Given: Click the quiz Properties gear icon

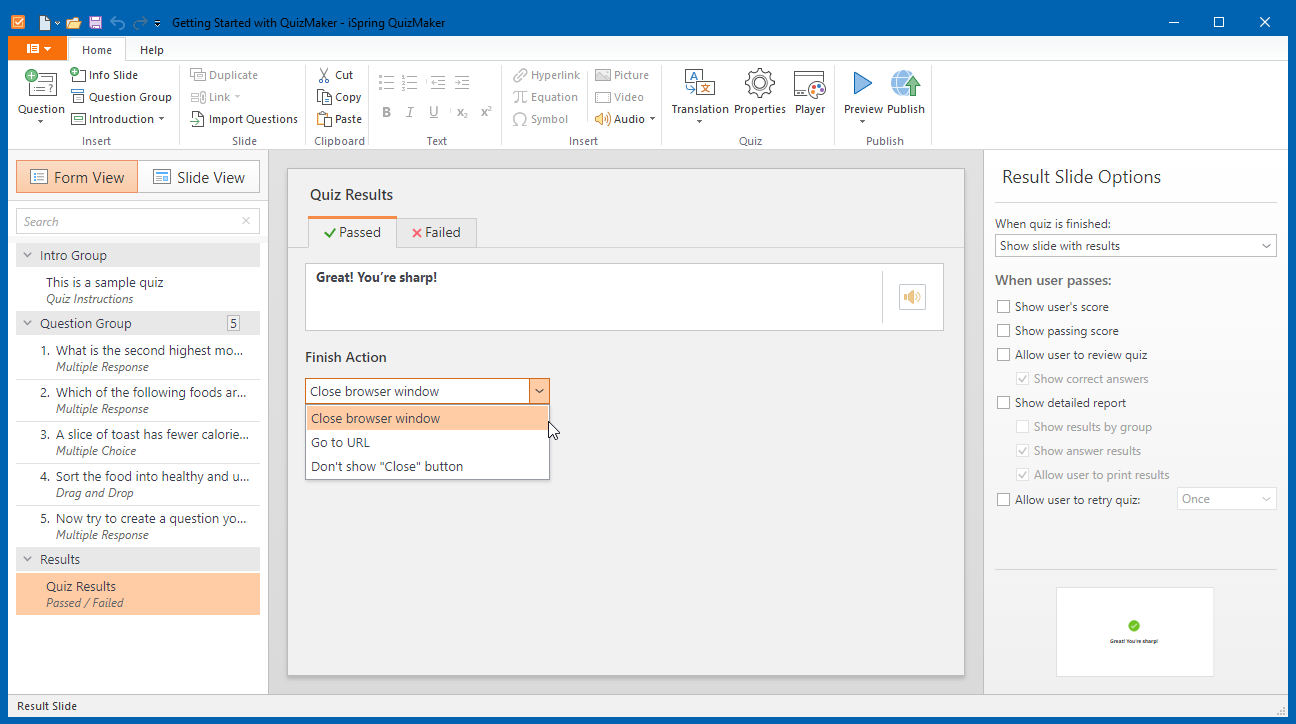Looking at the screenshot, I should (x=759, y=85).
